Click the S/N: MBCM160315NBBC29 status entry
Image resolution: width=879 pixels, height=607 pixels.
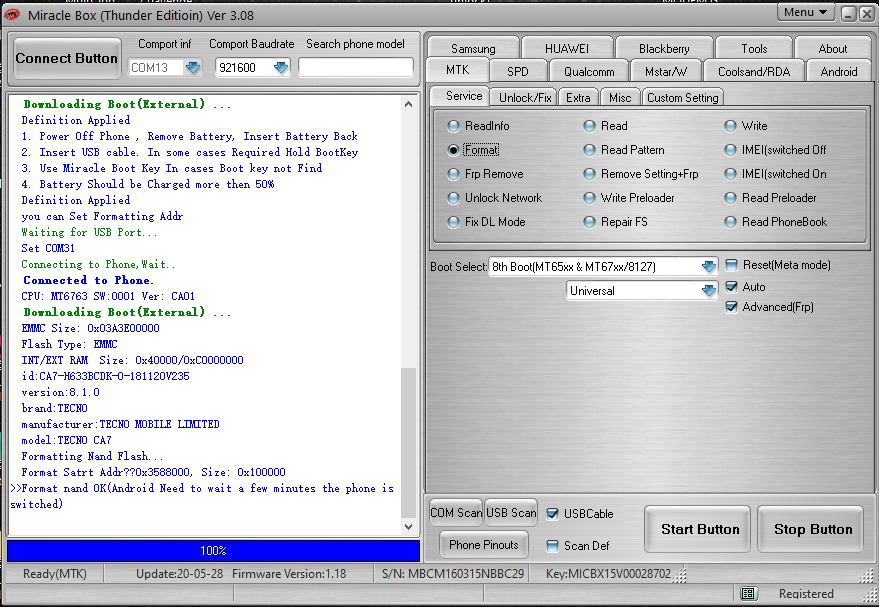452,574
